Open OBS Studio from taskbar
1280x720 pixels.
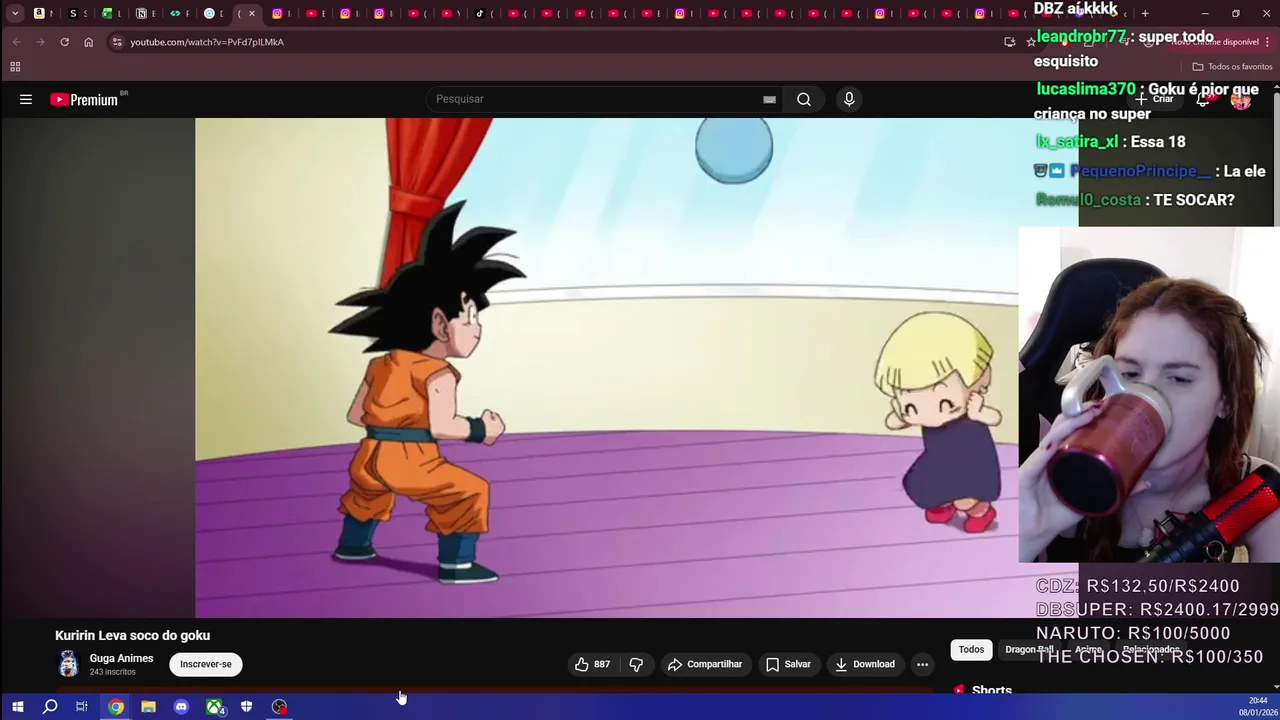click(x=279, y=707)
